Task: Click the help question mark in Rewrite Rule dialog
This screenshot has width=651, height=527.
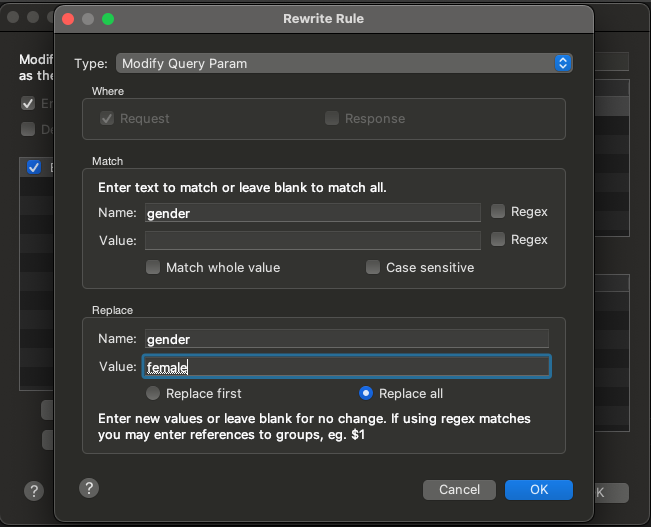Action: click(x=89, y=488)
